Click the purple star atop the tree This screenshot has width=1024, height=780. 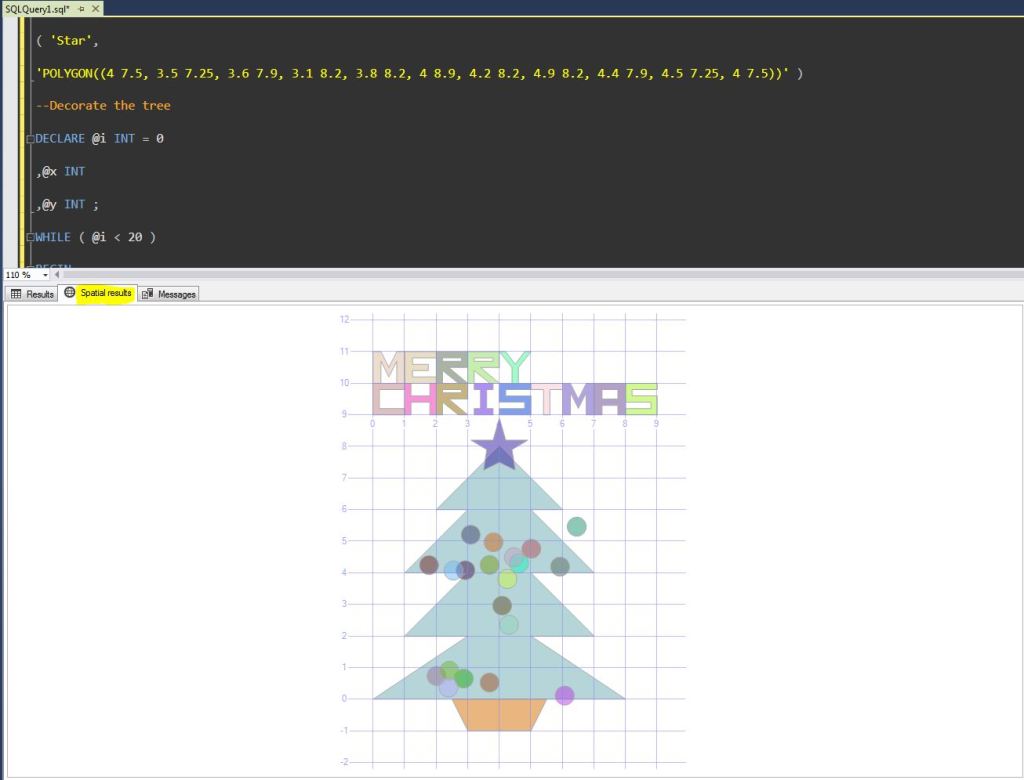tap(498, 446)
